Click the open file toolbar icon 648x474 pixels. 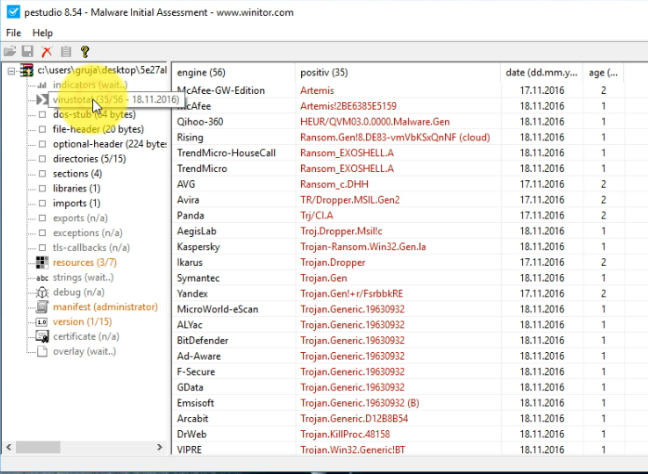[x=10, y=51]
